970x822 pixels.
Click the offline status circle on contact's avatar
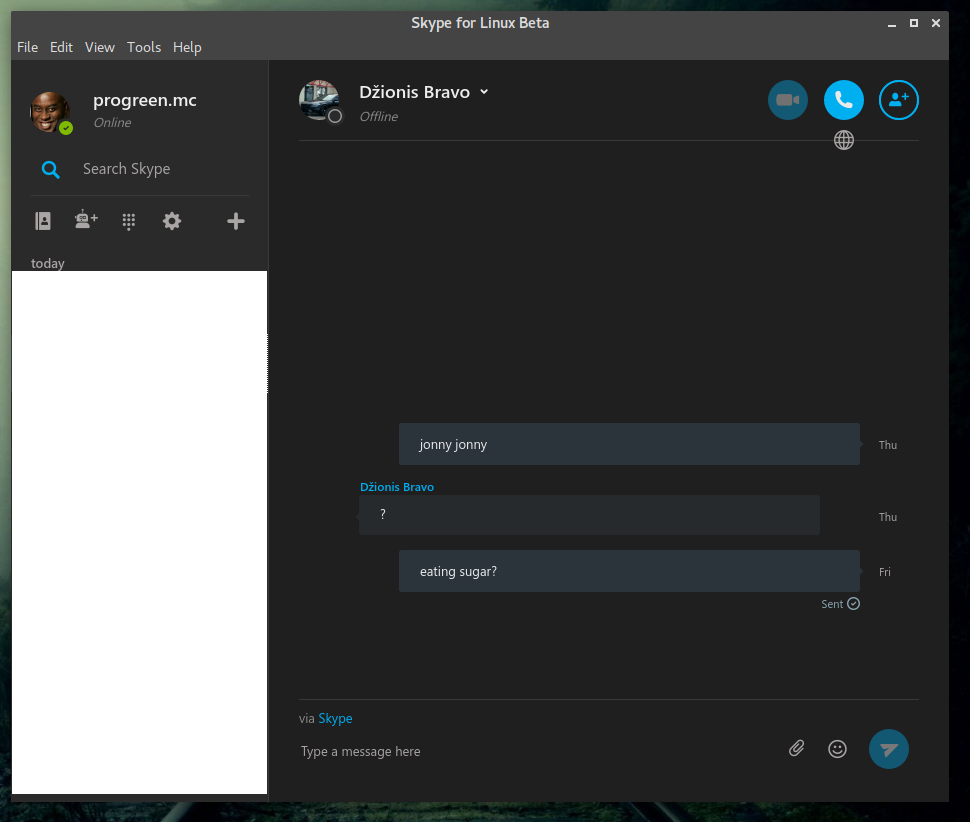(x=335, y=116)
